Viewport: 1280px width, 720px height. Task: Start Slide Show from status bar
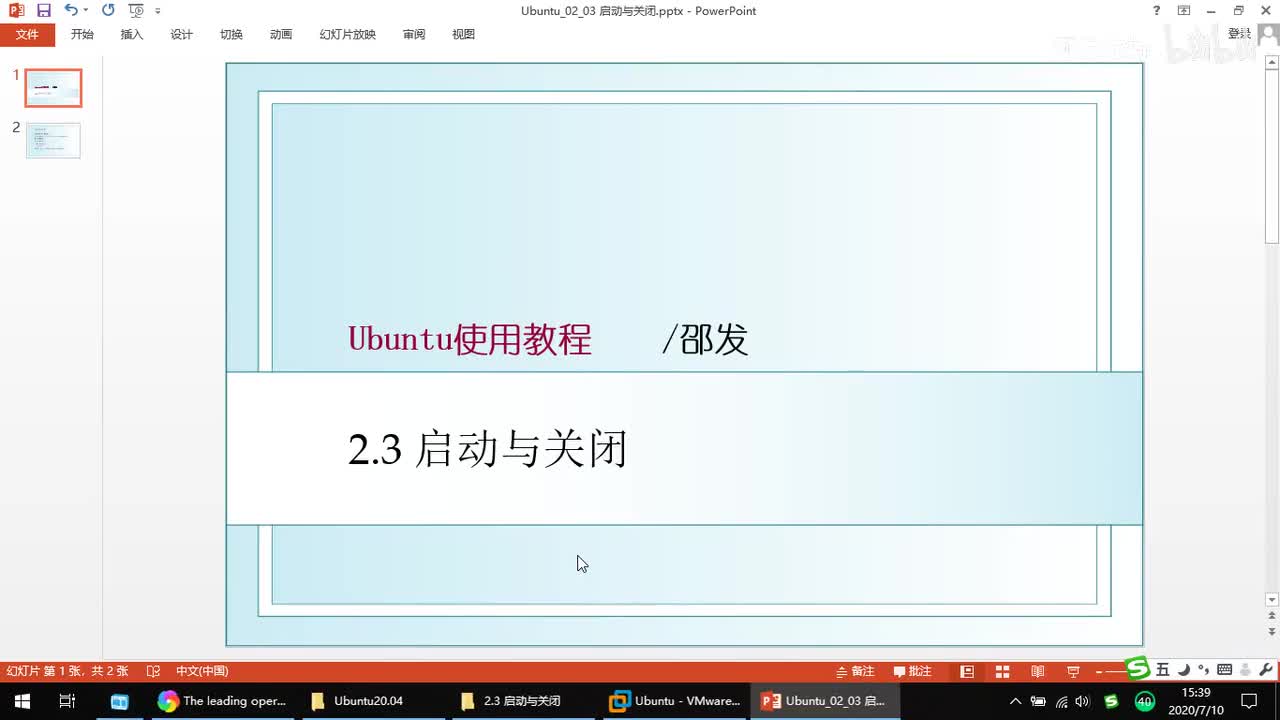(1073, 671)
